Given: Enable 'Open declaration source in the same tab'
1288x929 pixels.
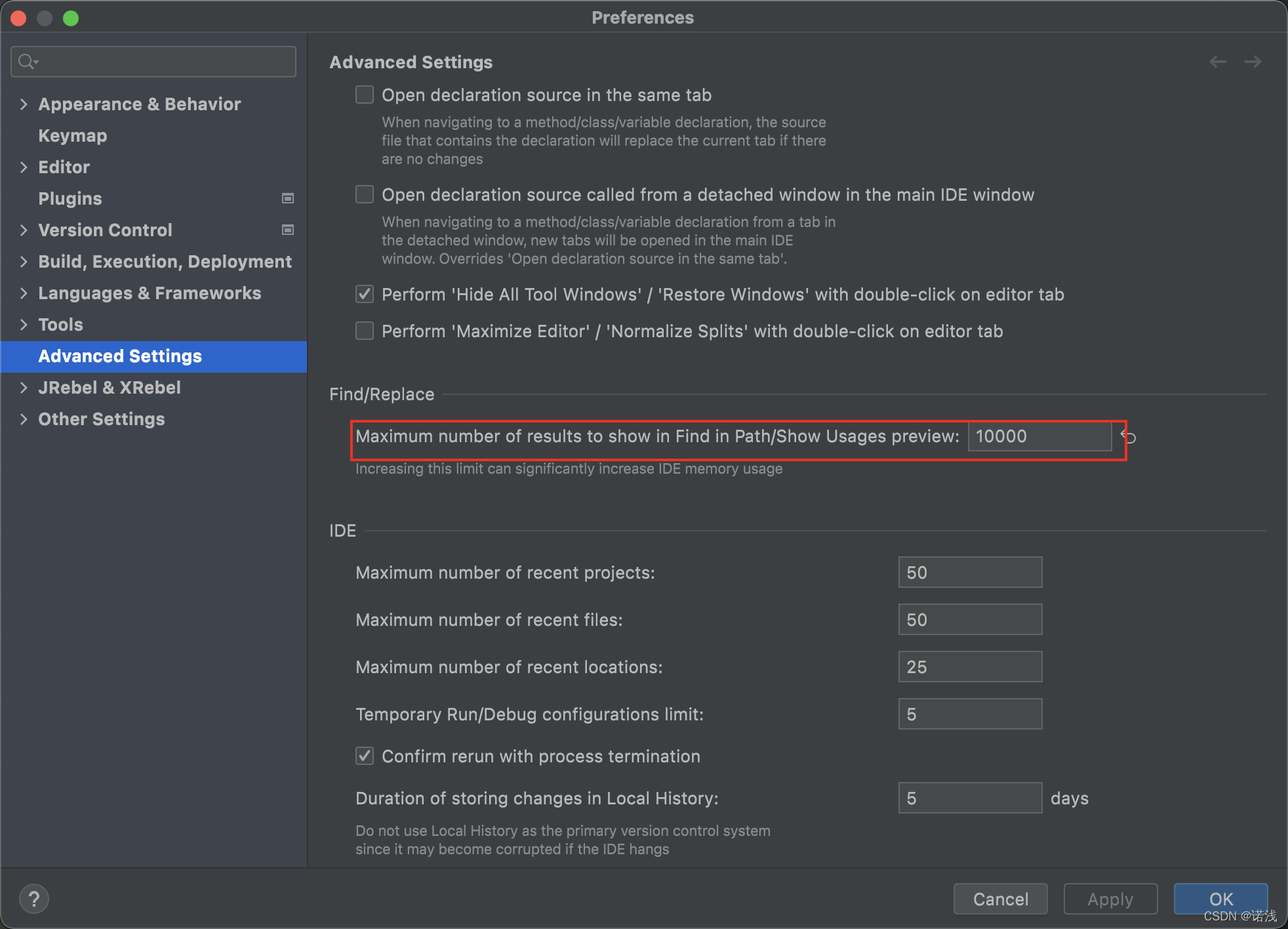Looking at the screenshot, I should click(364, 94).
